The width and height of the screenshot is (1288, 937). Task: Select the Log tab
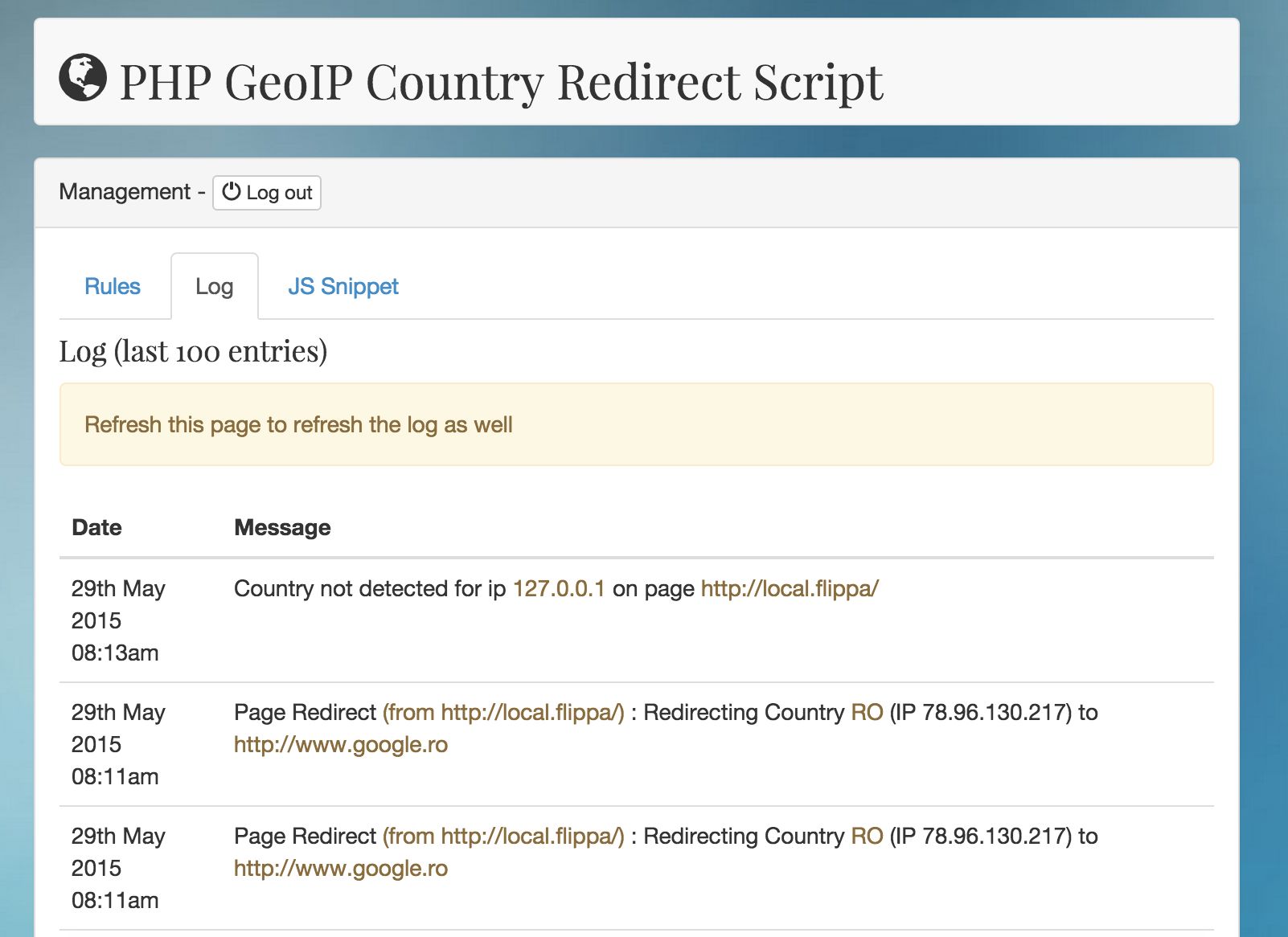214,287
